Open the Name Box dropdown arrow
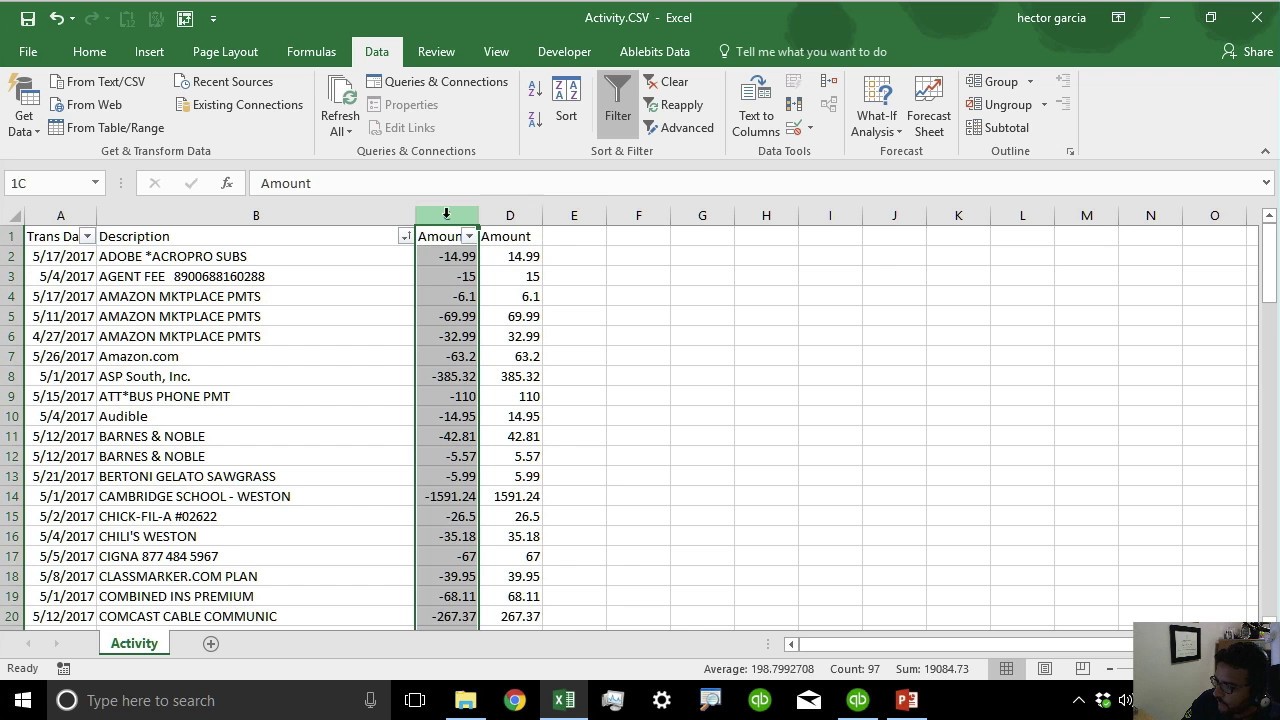Screen dimensions: 1280x720 point(95,183)
